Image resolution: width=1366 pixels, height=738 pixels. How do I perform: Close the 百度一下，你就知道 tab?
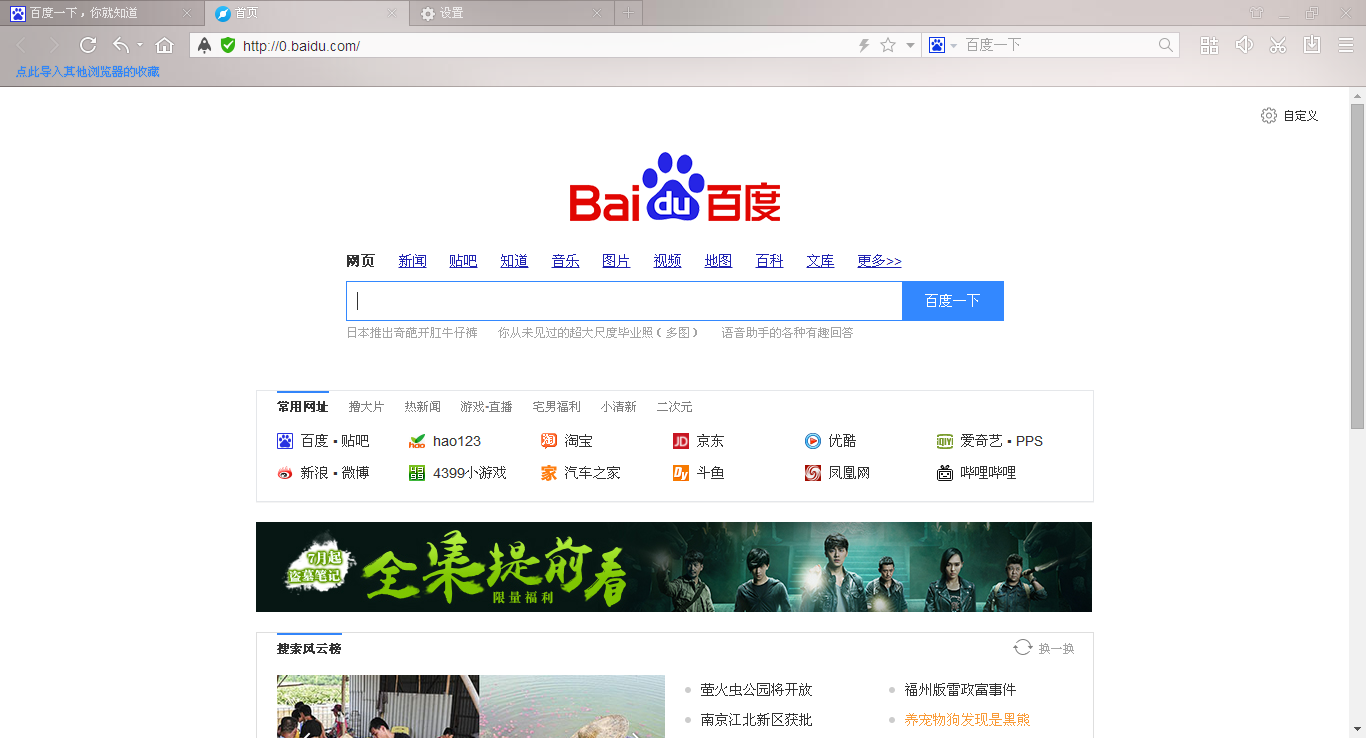pos(187,14)
